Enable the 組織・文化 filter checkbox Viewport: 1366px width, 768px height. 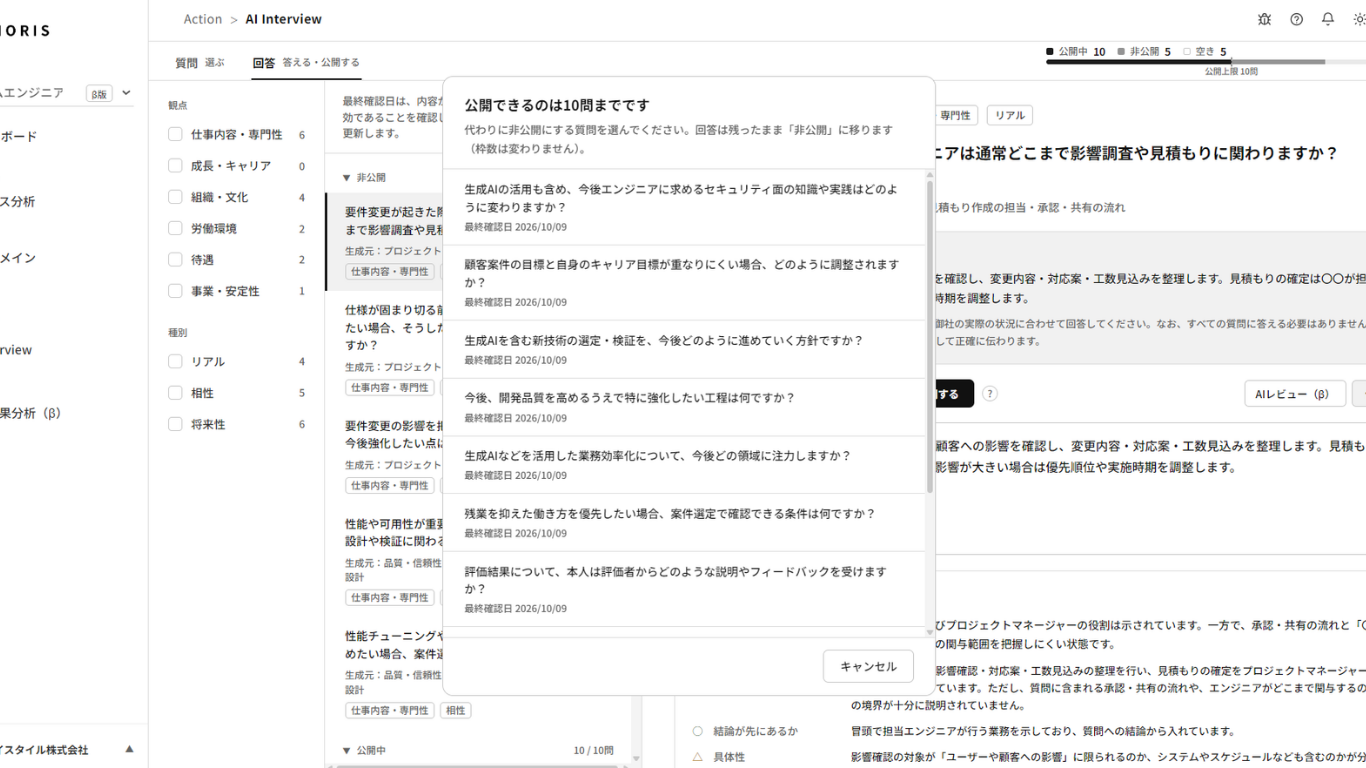pos(175,197)
